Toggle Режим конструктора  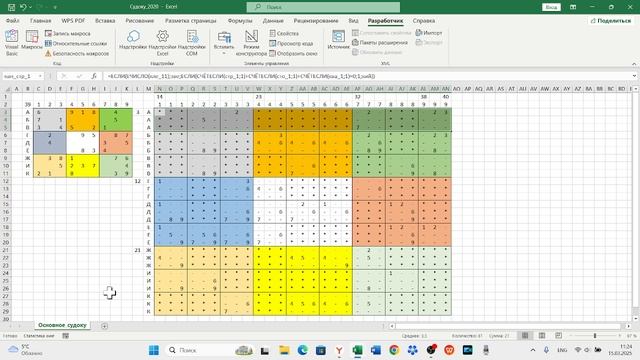pyautogui.click(x=251, y=42)
